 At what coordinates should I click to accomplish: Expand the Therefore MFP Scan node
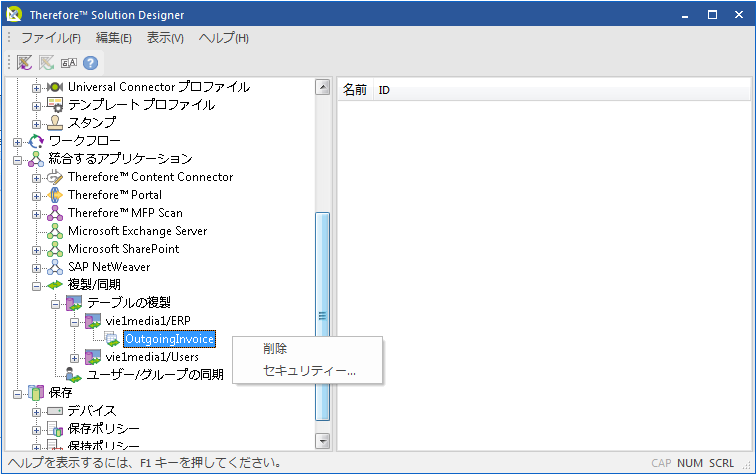36,214
